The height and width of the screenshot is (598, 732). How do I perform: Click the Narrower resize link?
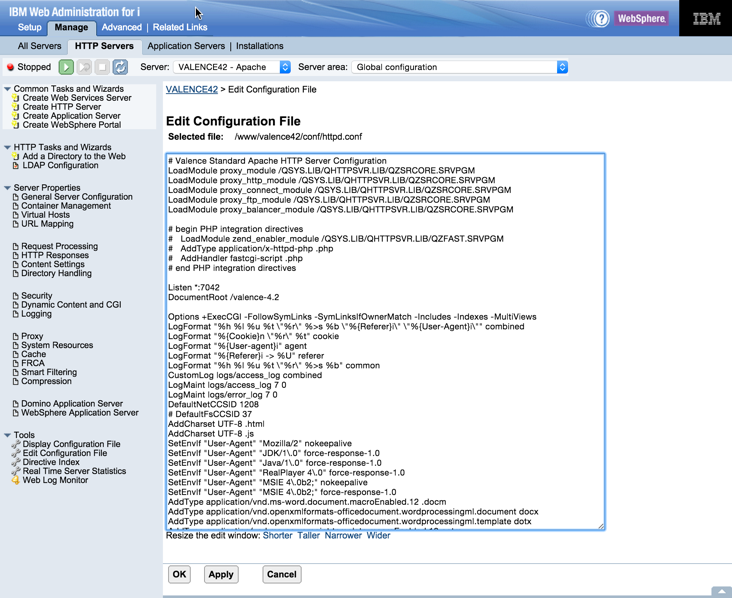(343, 535)
